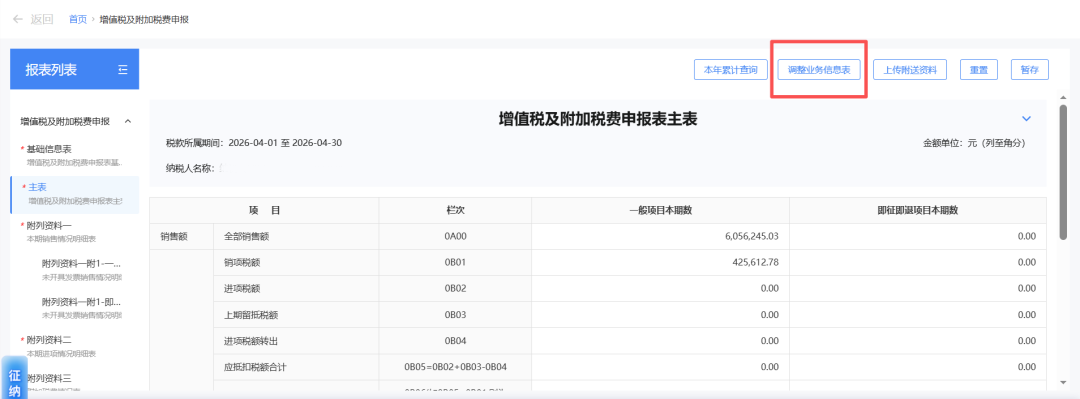Collapse the 报表列表 sidebar using the menu icon
The height and width of the screenshot is (399, 1080).
[123, 70]
